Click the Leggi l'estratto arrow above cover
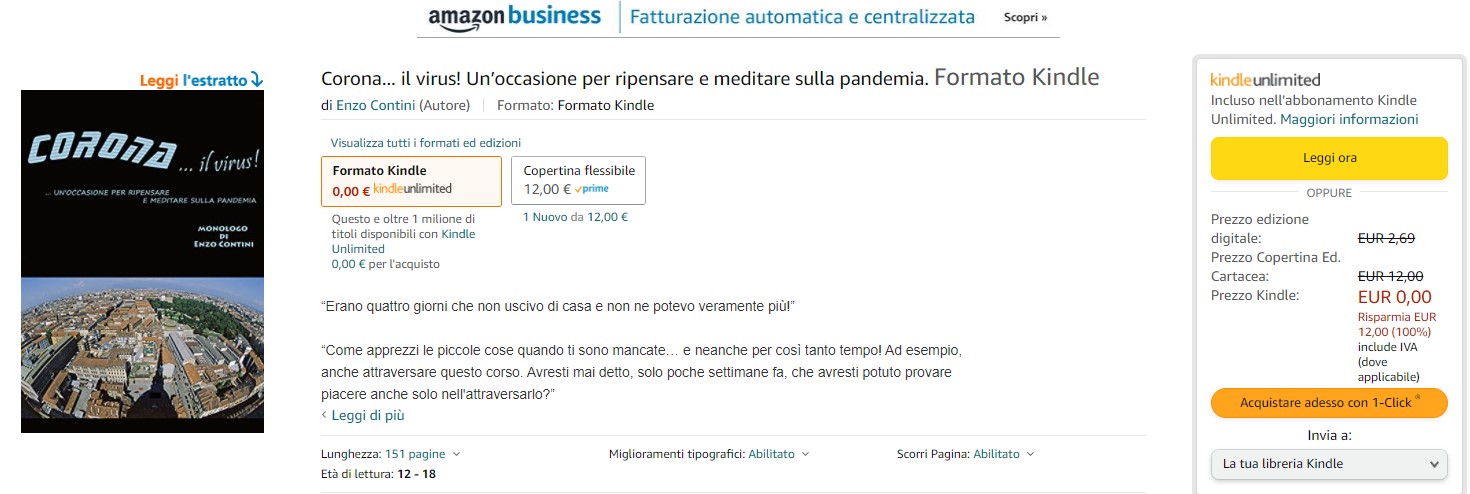The width and height of the screenshot is (1470, 494). click(257, 79)
